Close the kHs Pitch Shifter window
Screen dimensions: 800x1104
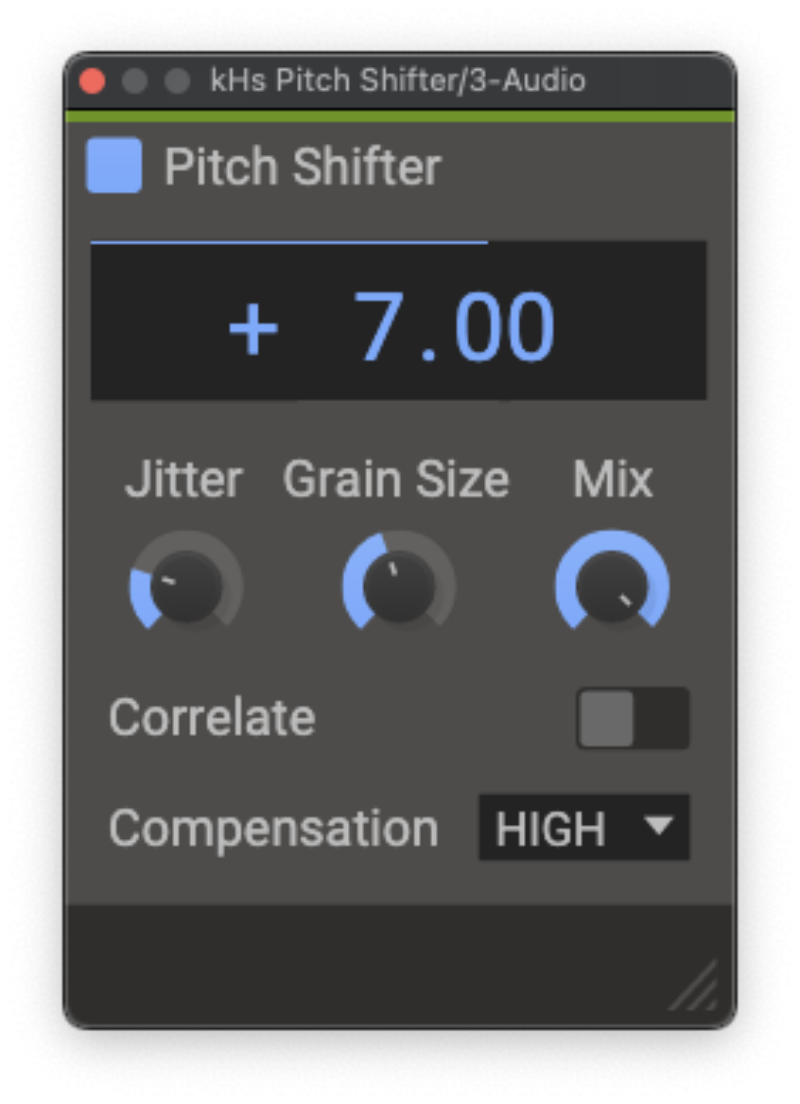pyautogui.click(x=93, y=81)
